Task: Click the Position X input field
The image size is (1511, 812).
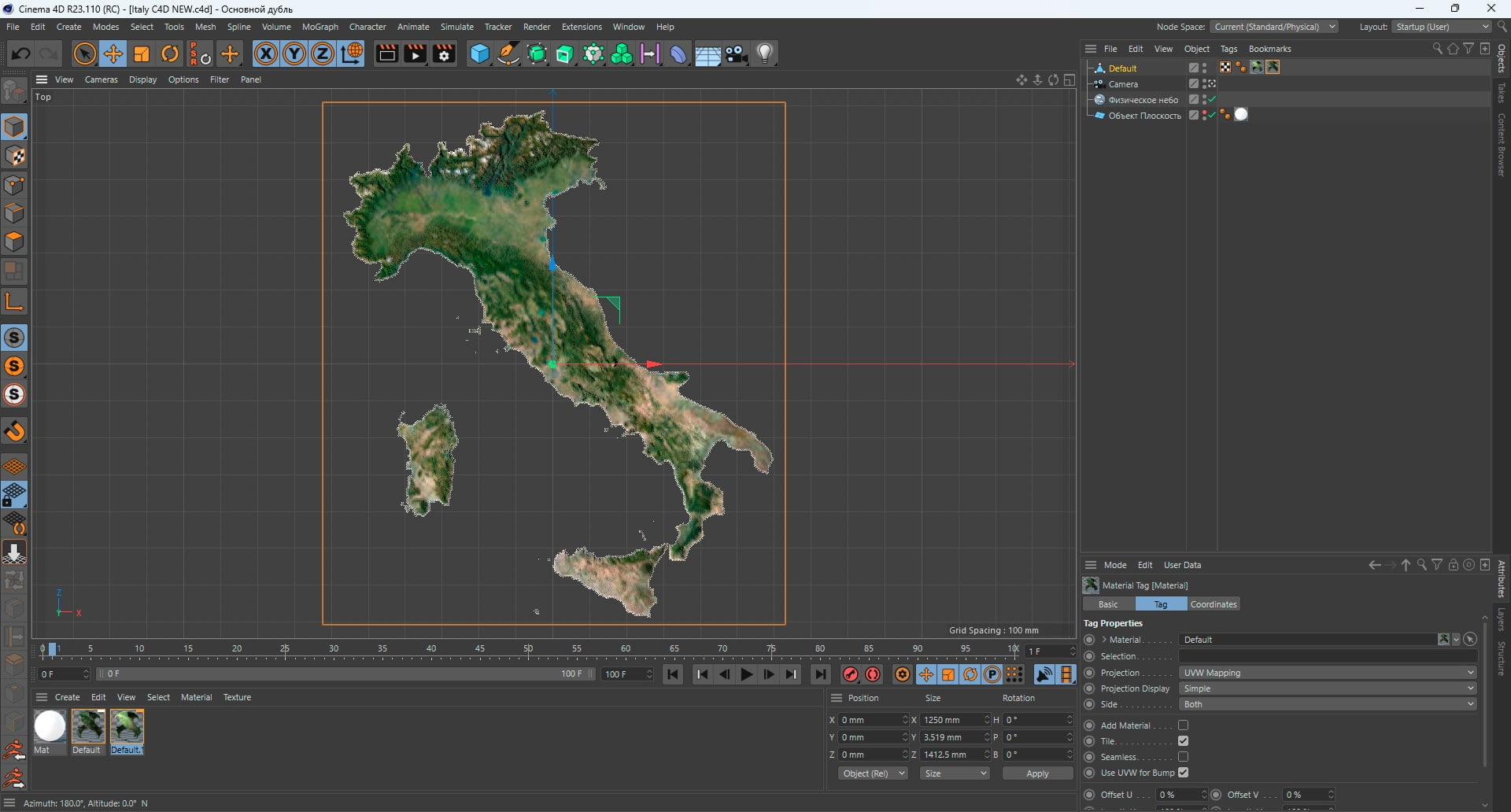Action: [x=873, y=720]
